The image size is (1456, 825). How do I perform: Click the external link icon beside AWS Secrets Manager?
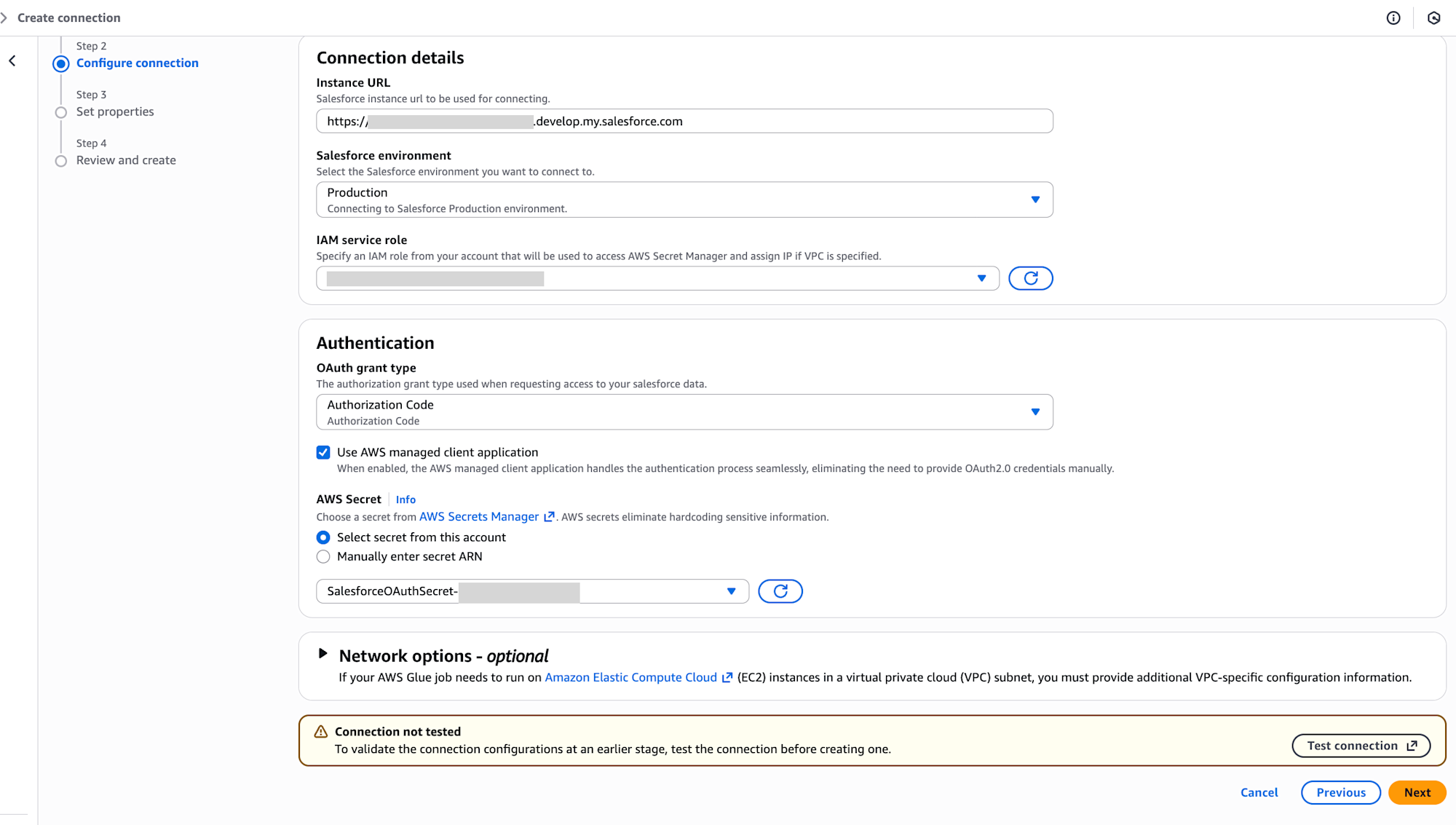point(549,516)
